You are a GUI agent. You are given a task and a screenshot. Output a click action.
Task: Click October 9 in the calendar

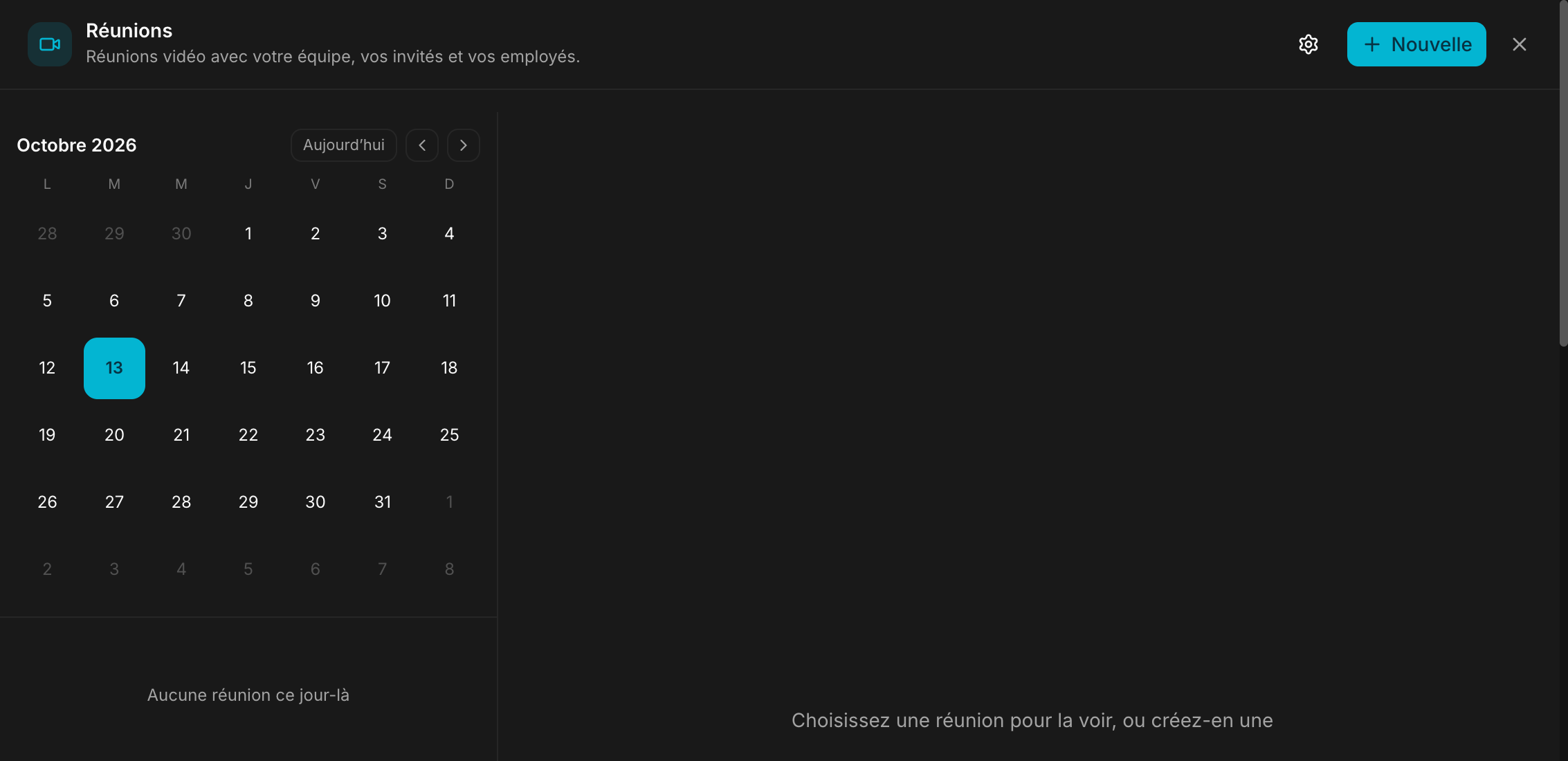tap(316, 301)
